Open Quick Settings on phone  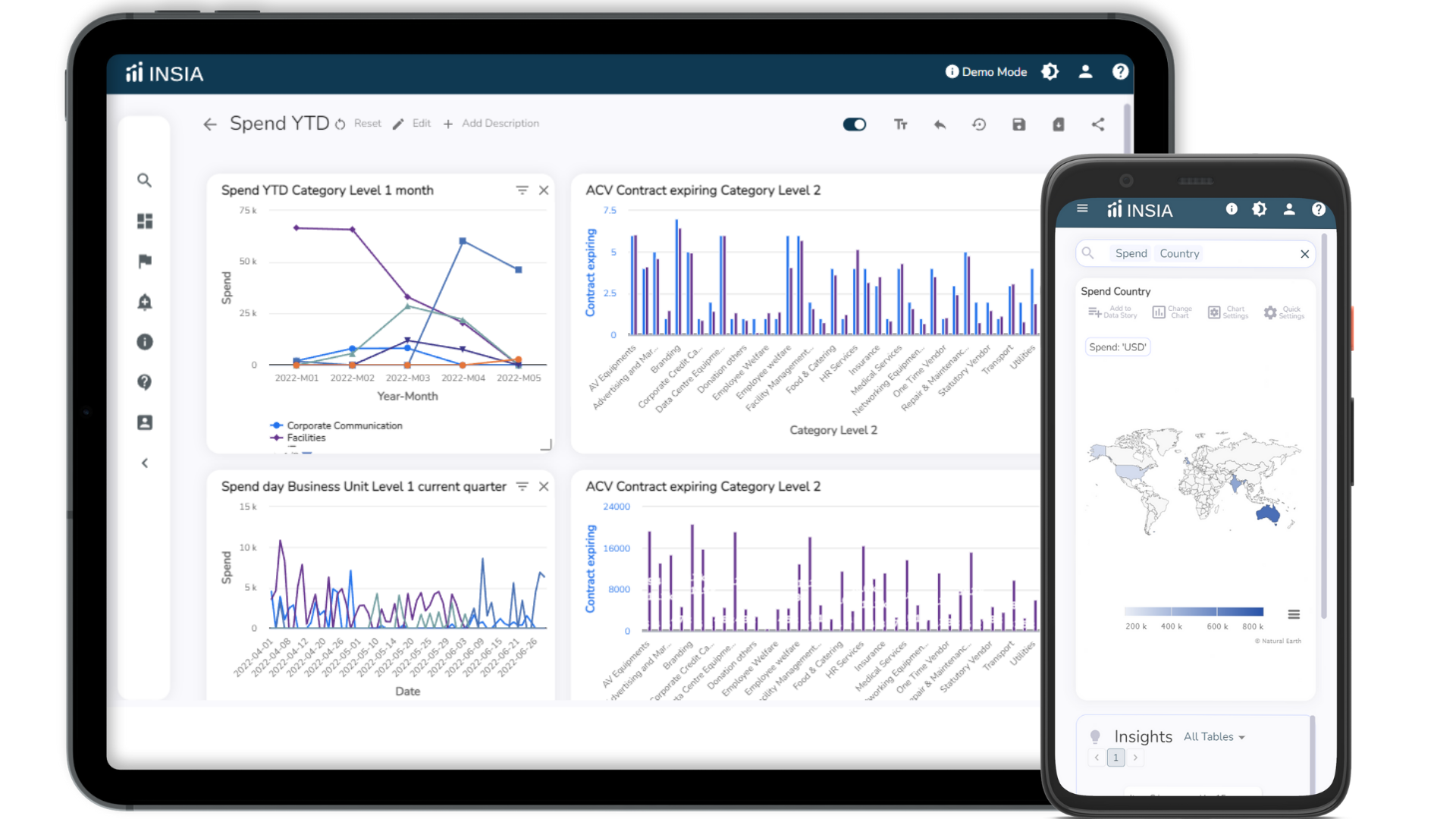pyautogui.click(x=1284, y=312)
